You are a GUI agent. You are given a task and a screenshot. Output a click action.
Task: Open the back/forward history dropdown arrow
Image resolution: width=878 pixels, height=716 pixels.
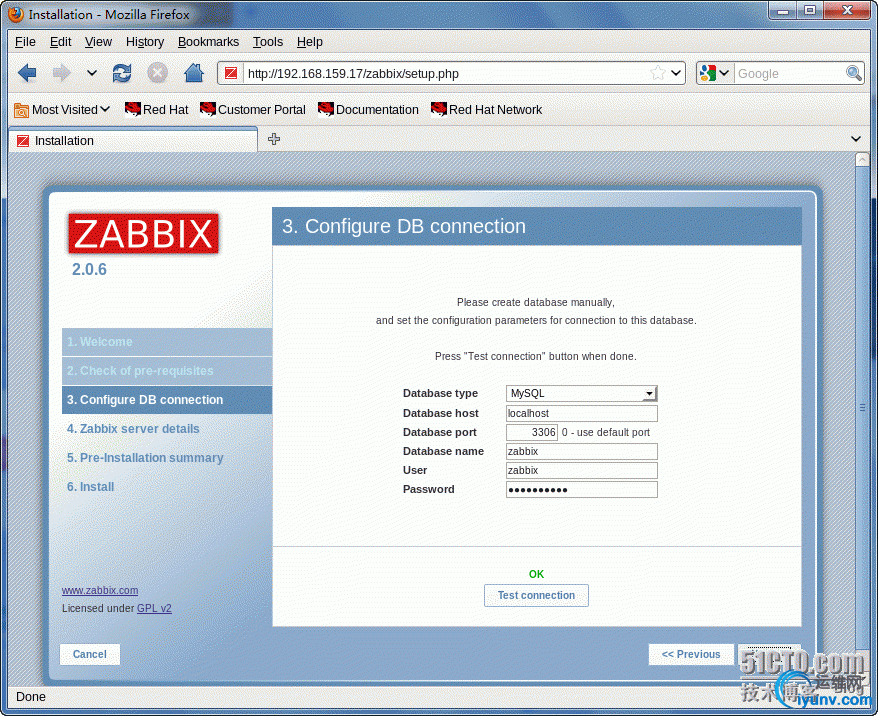pyautogui.click(x=92, y=73)
